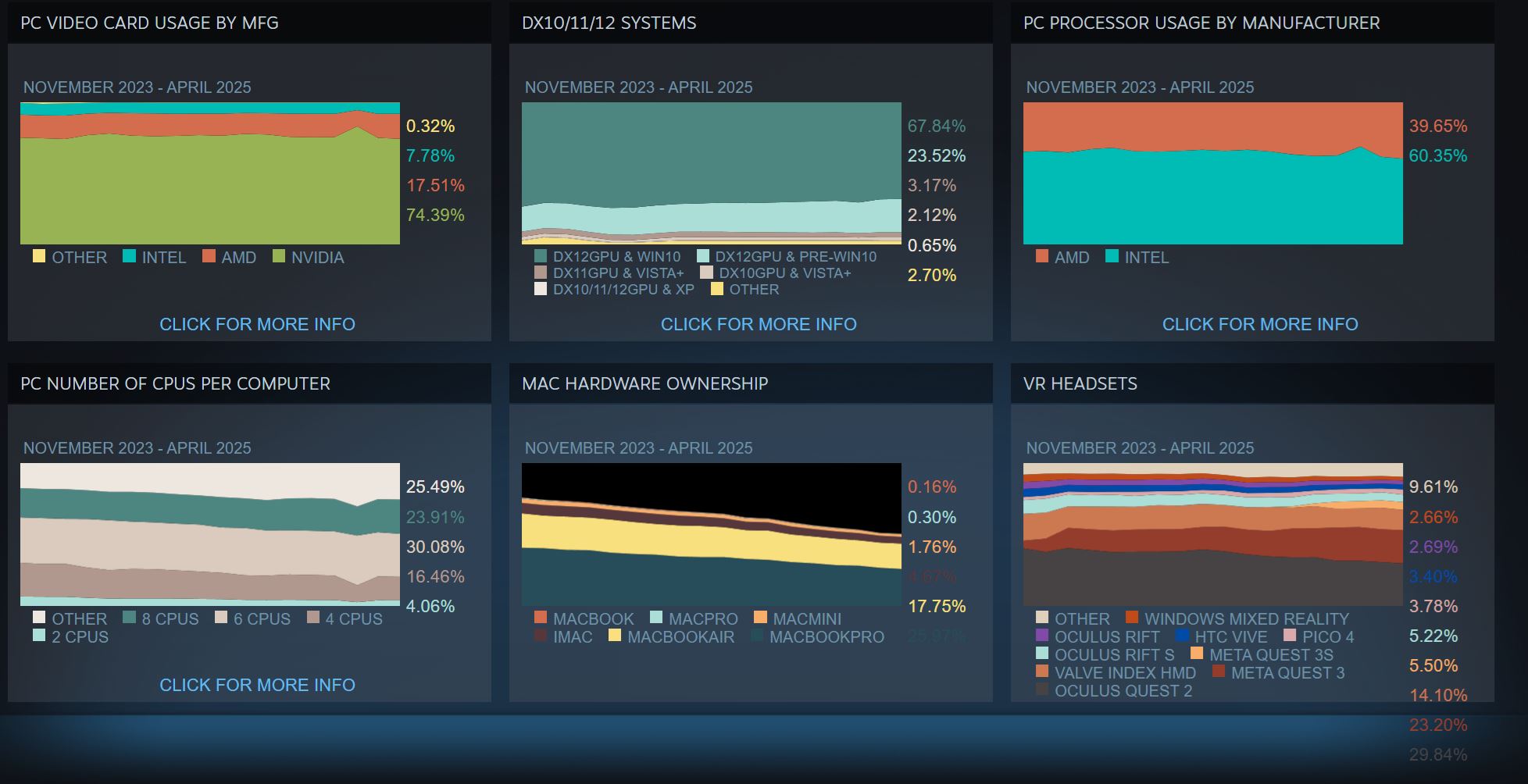This screenshot has width=1528, height=784.
Task: Click the 39.65% AMD processor value
Action: click(1438, 126)
